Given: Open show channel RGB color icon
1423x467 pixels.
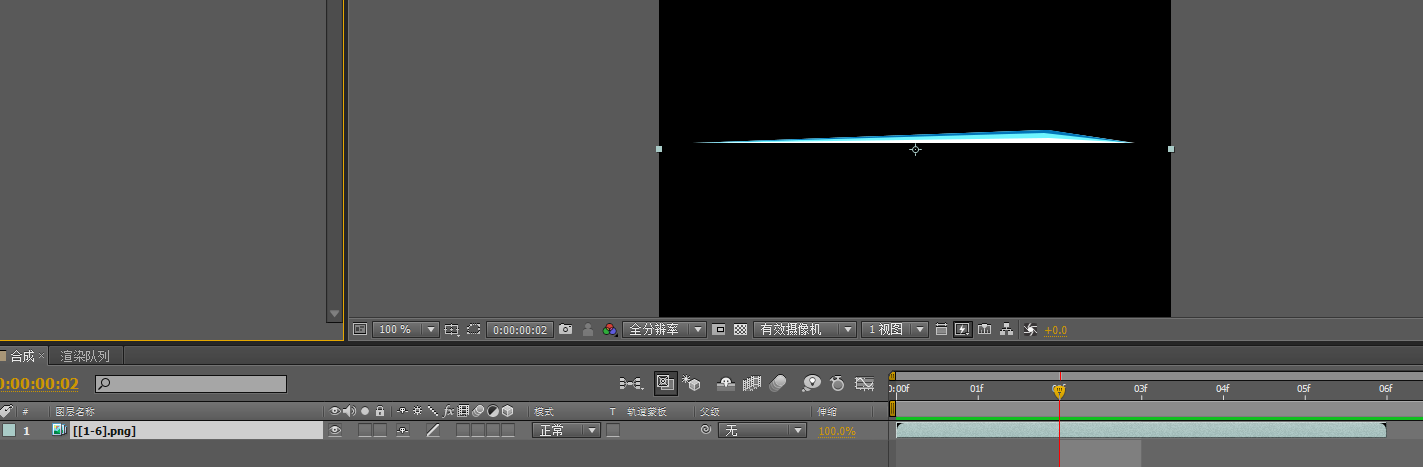Looking at the screenshot, I should click(x=609, y=329).
